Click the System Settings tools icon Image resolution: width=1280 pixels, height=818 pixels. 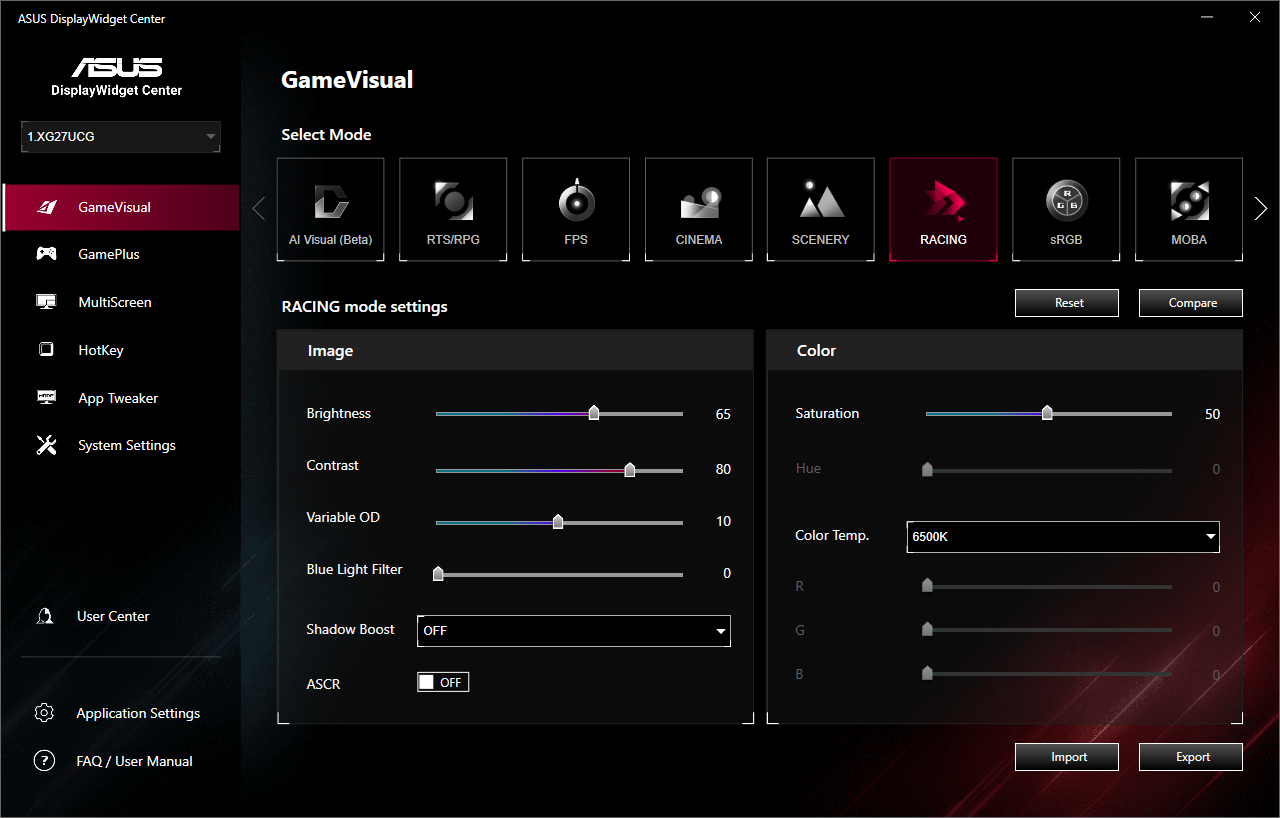tap(46, 445)
